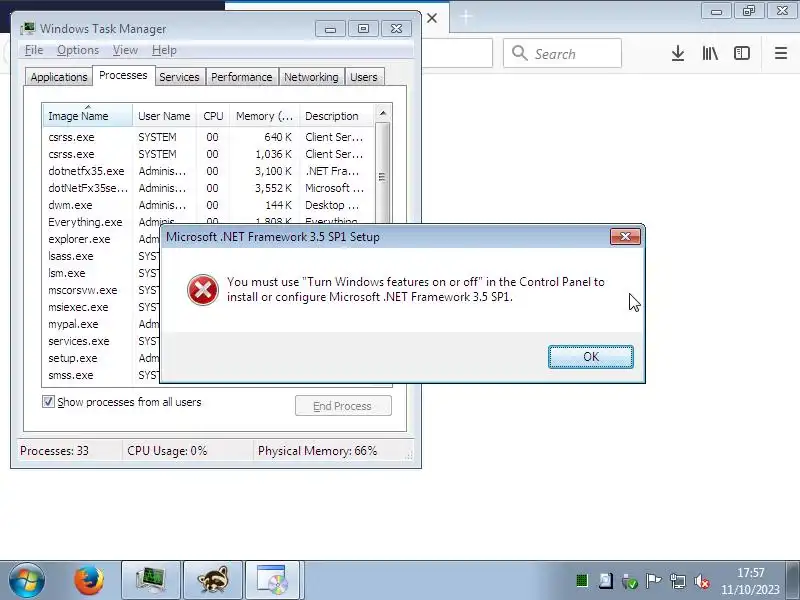Sort by Image Name column header
The width and height of the screenshot is (800, 600).
[87, 116]
